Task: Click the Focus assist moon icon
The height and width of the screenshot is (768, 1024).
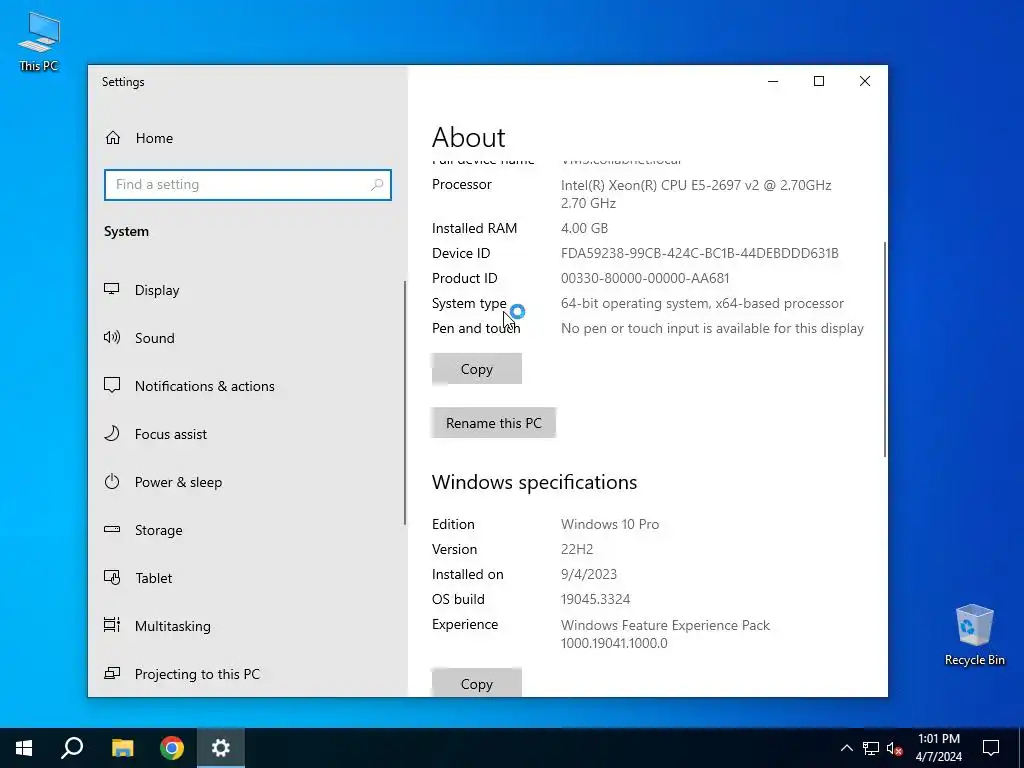Action: coord(112,434)
